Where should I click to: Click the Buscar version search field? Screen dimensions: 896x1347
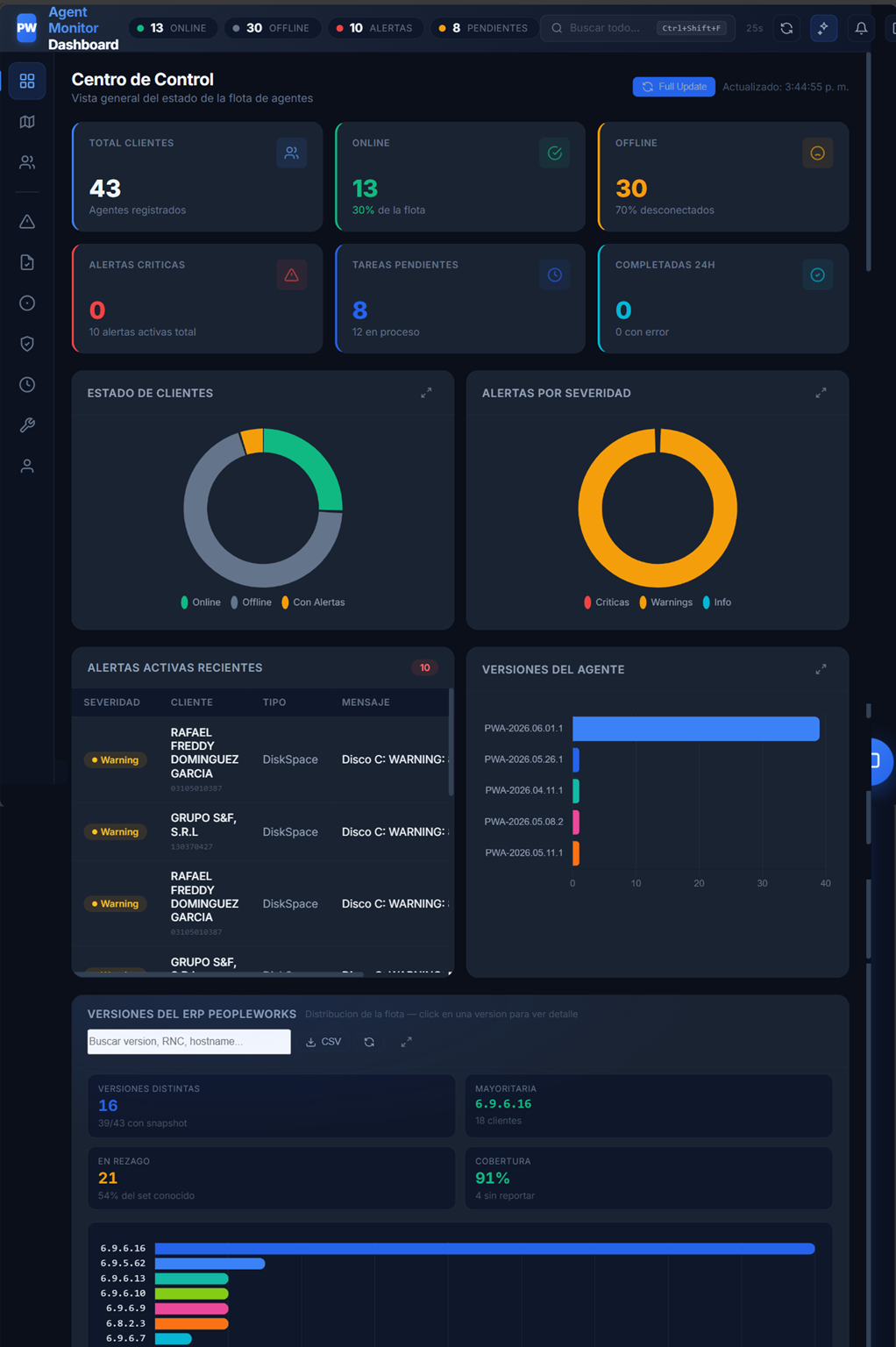[189, 1041]
